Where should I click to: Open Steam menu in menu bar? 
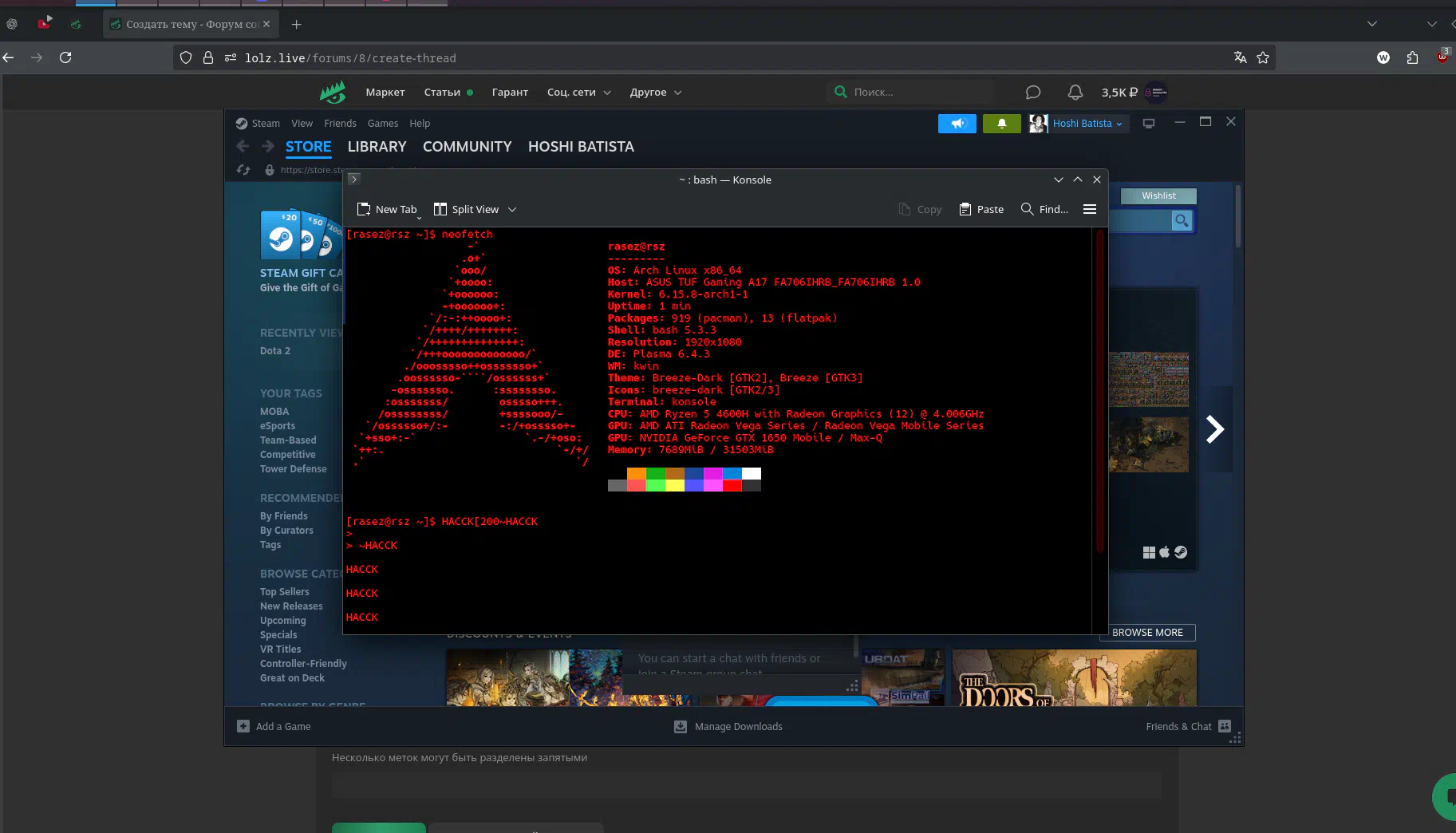266,124
